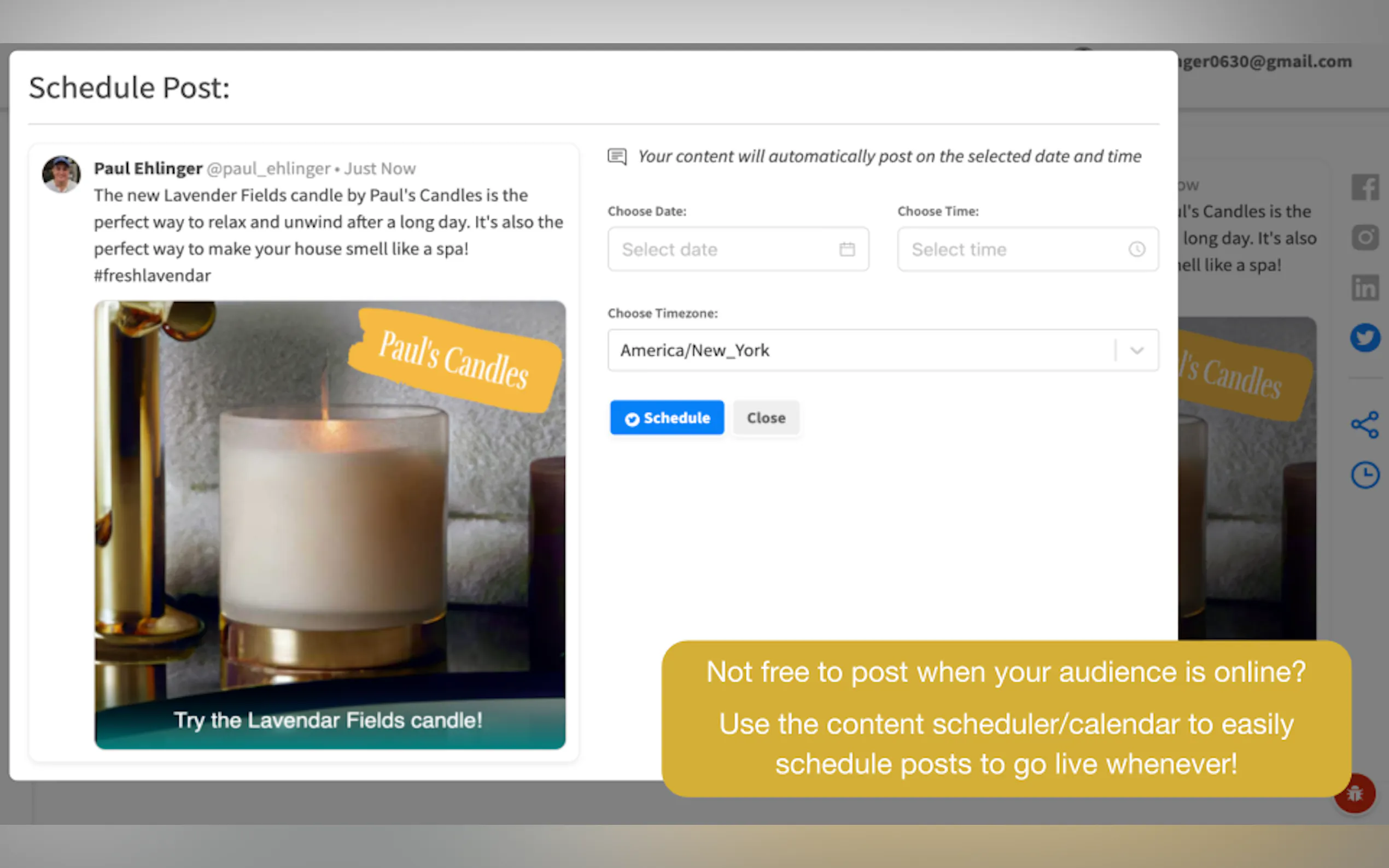
Task: Click the red bug report icon
Action: point(1355,793)
